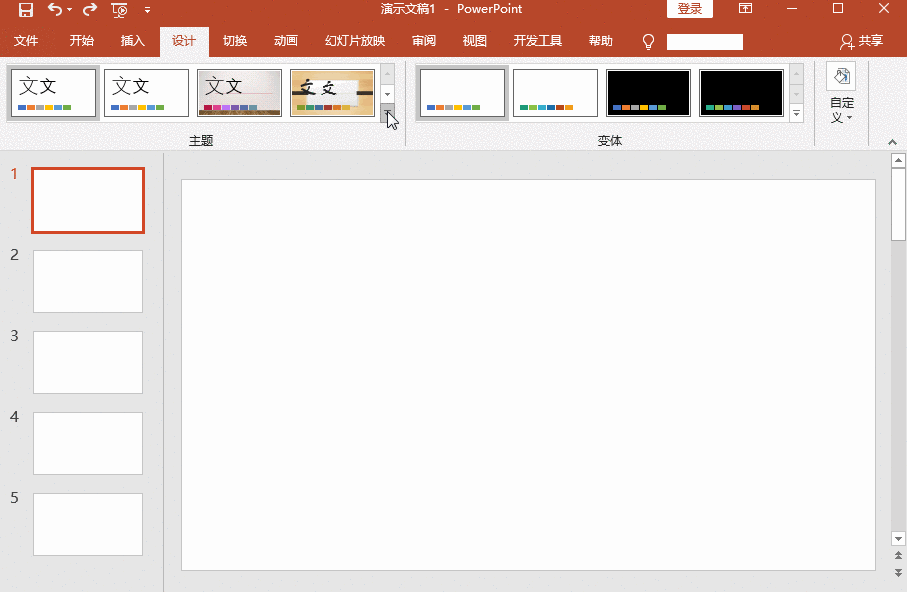Switch to the 动画 (Animations) tab
Screen dimensions: 907x592
(286, 42)
